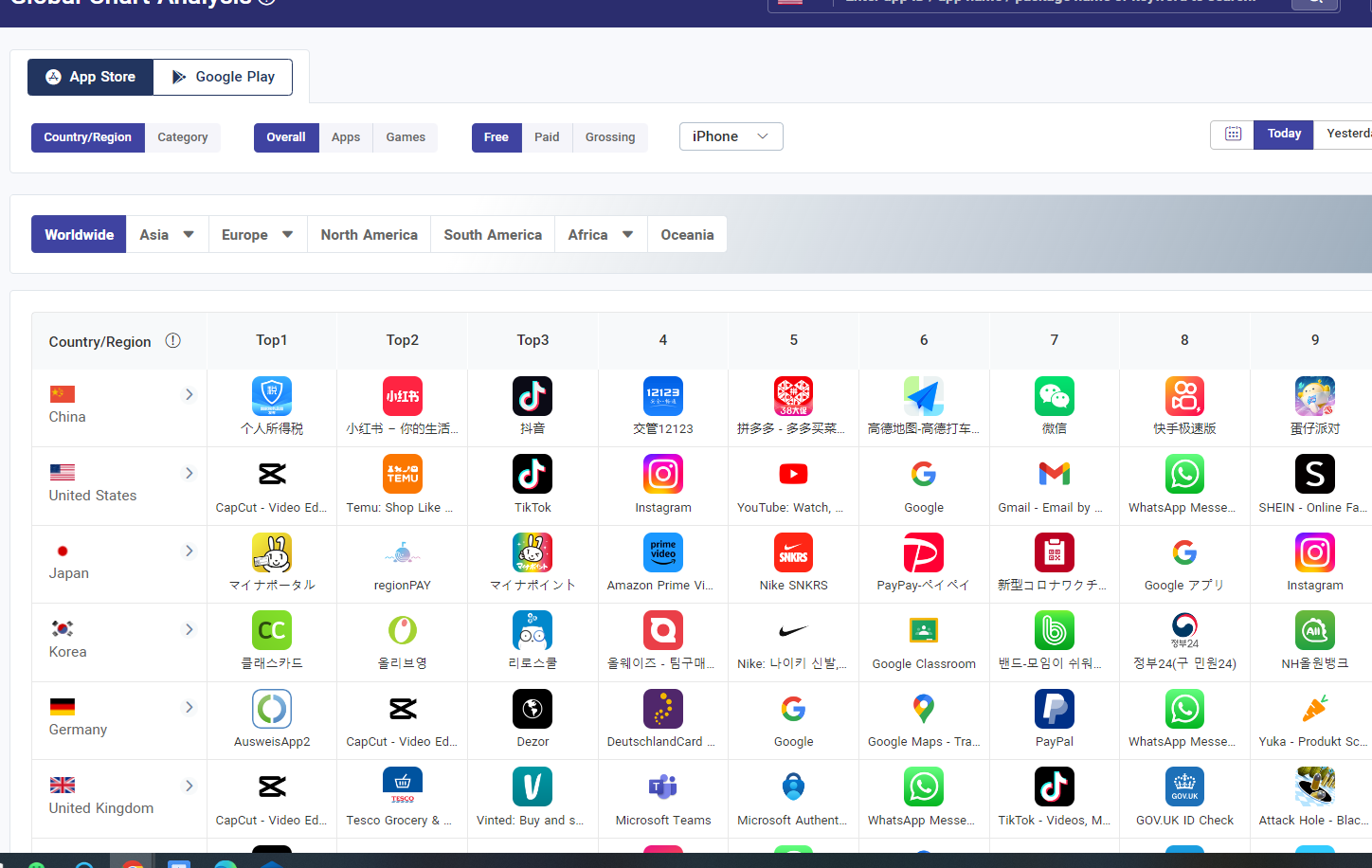Show Free charts

point(496,137)
